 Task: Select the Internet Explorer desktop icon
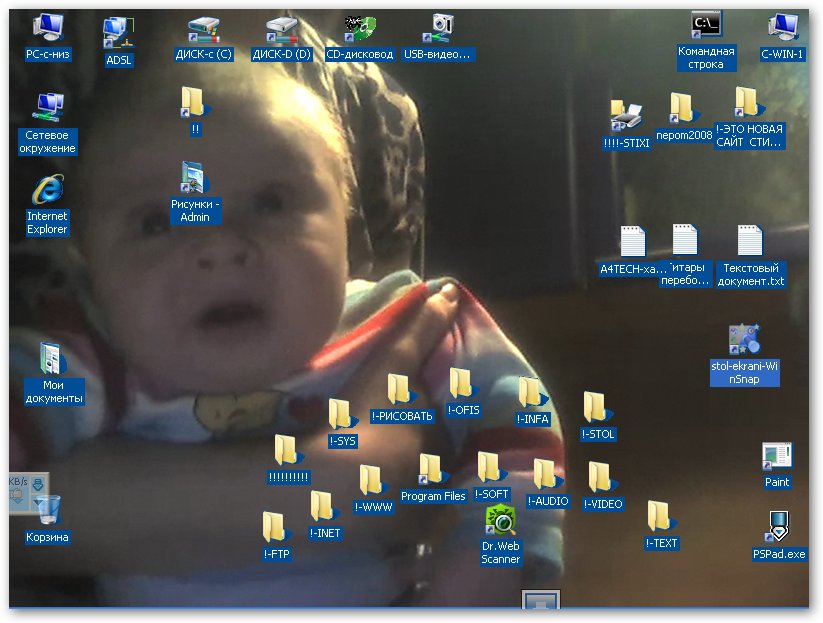47,190
